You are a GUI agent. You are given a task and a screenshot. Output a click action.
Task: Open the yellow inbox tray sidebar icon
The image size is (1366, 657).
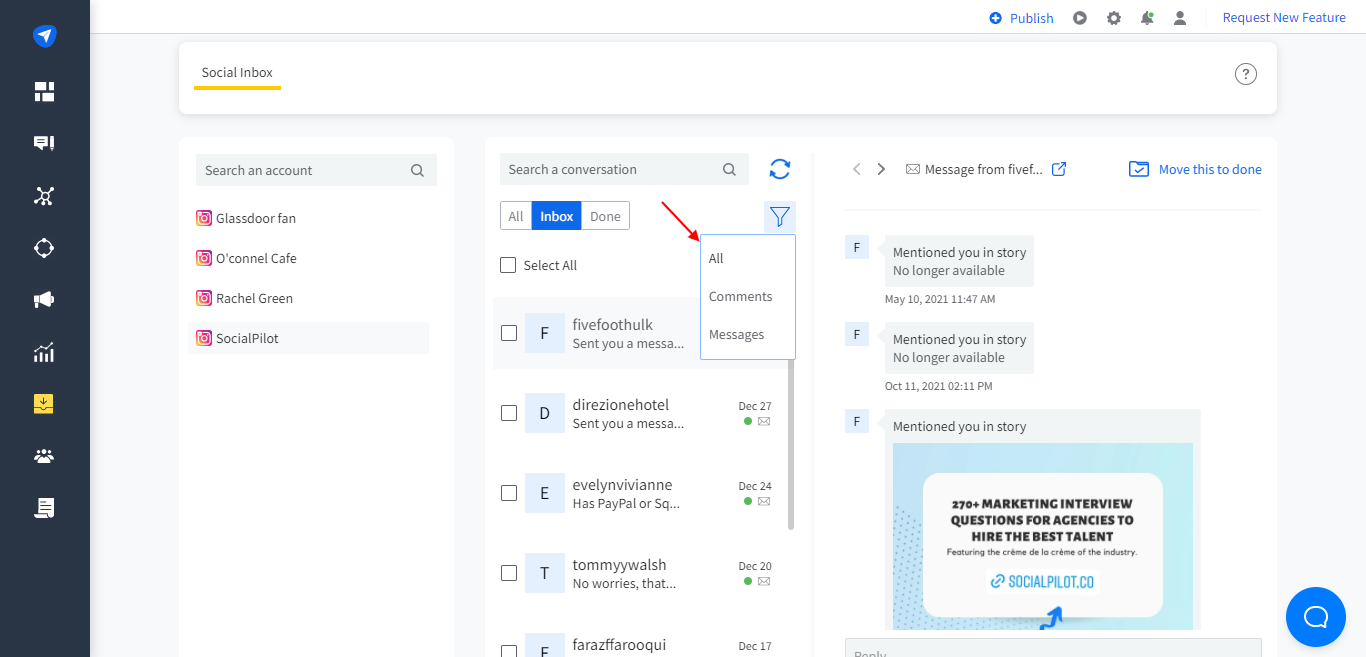click(44, 404)
